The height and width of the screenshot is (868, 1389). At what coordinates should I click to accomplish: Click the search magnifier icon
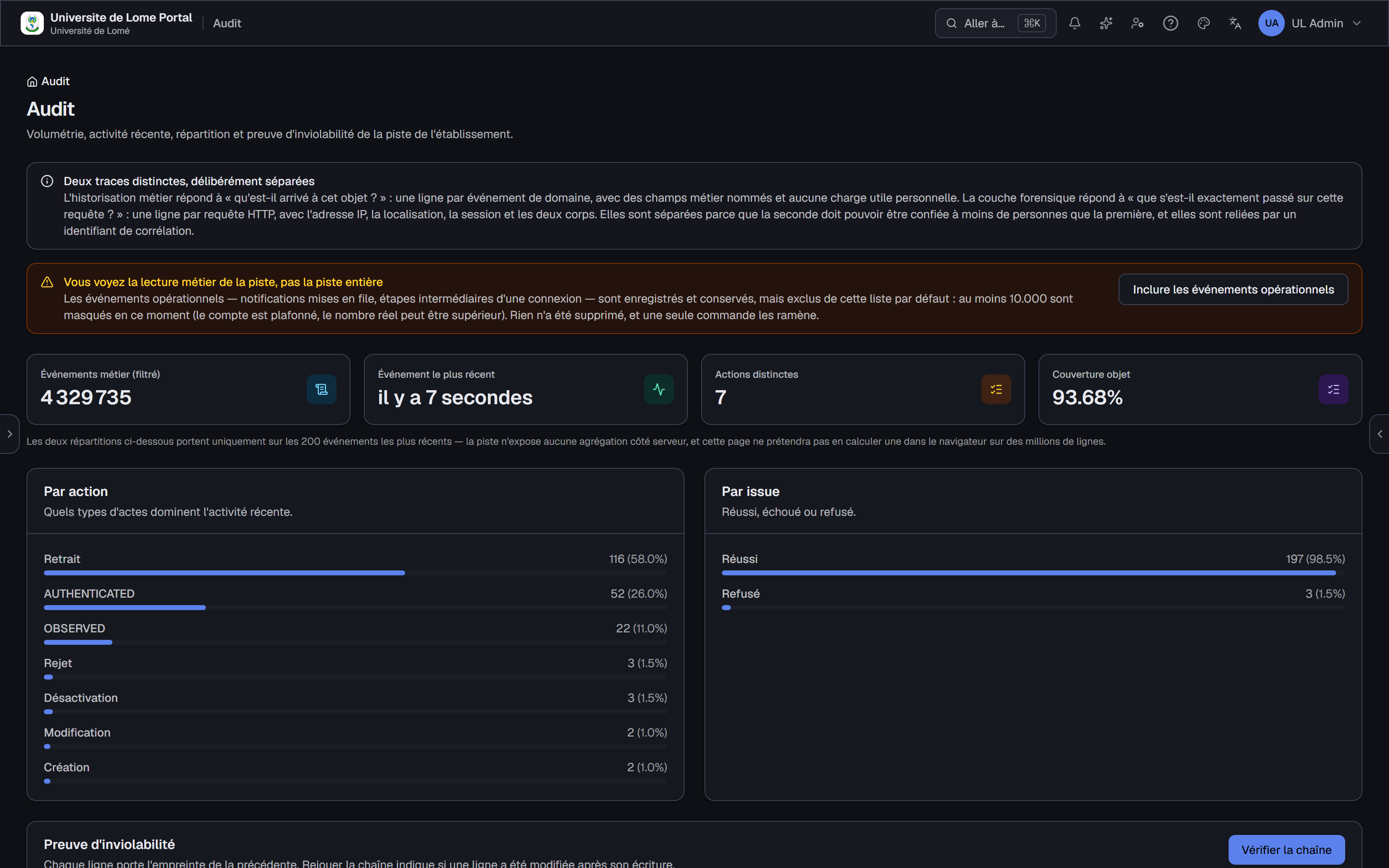tap(951, 23)
